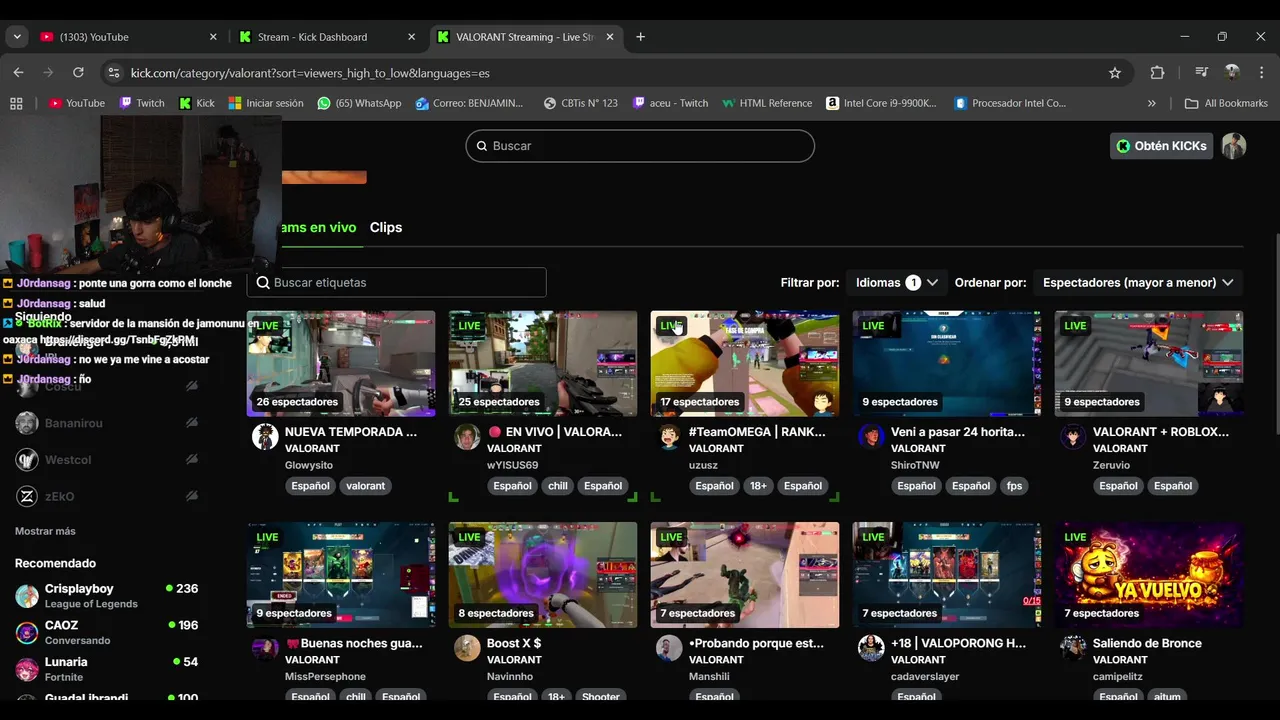The image size is (1280, 720).
Task: Click the Manshiii channel avatar
Action: click(669, 647)
